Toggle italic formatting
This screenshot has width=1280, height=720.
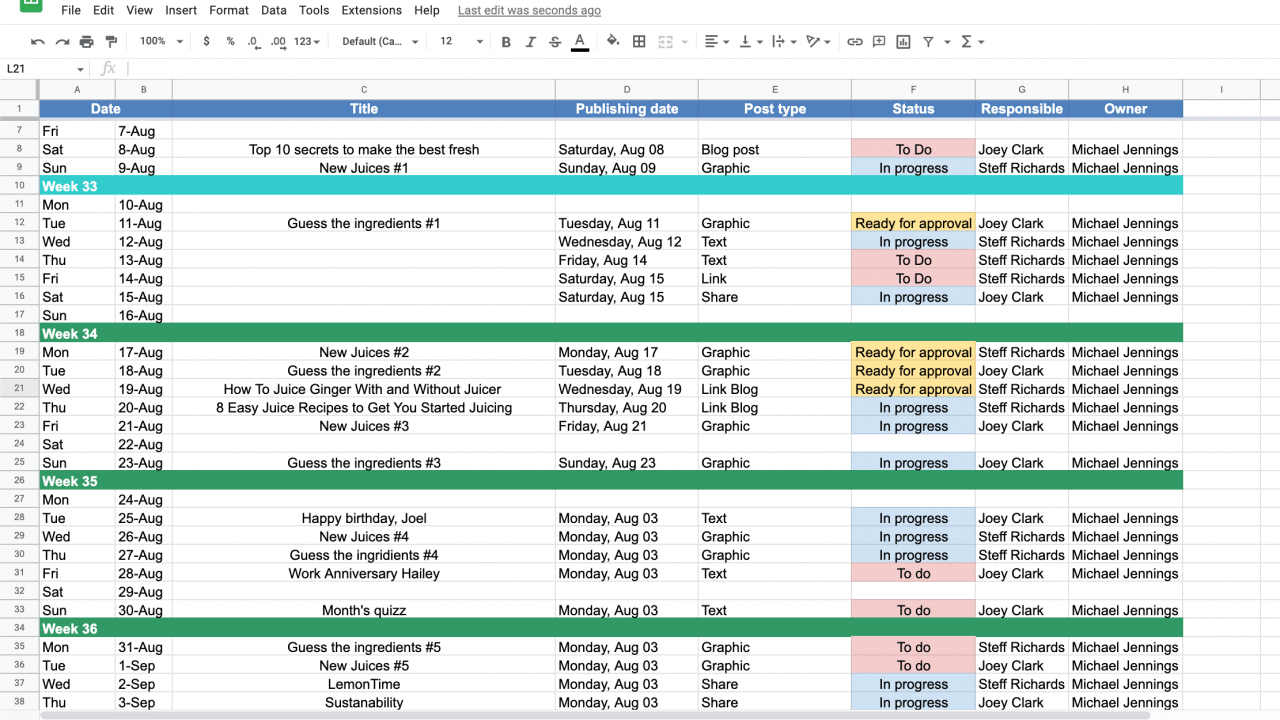click(531, 41)
